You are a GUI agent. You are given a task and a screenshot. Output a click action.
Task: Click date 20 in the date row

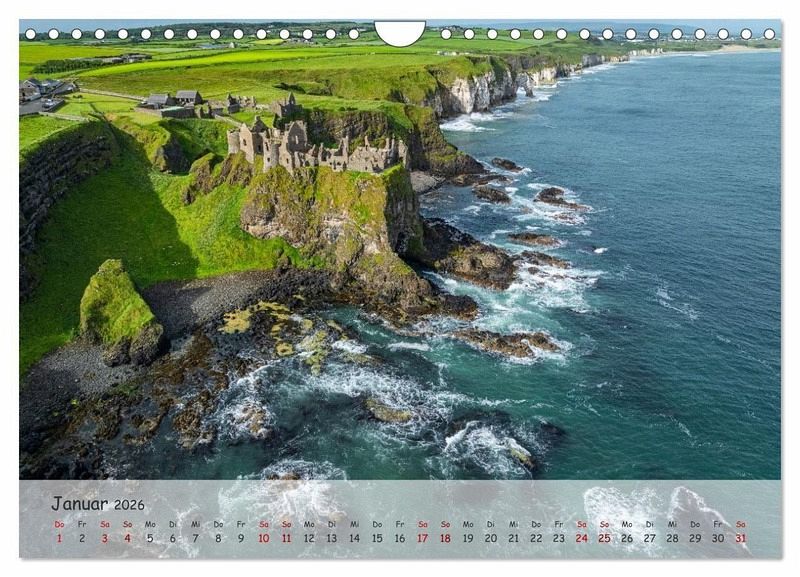point(490,538)
